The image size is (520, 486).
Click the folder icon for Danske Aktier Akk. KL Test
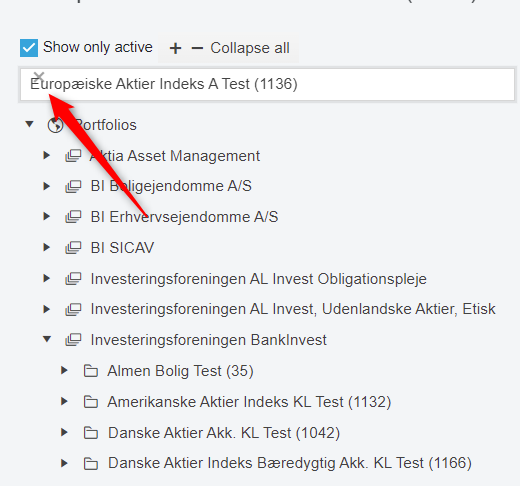pos(91,433)
